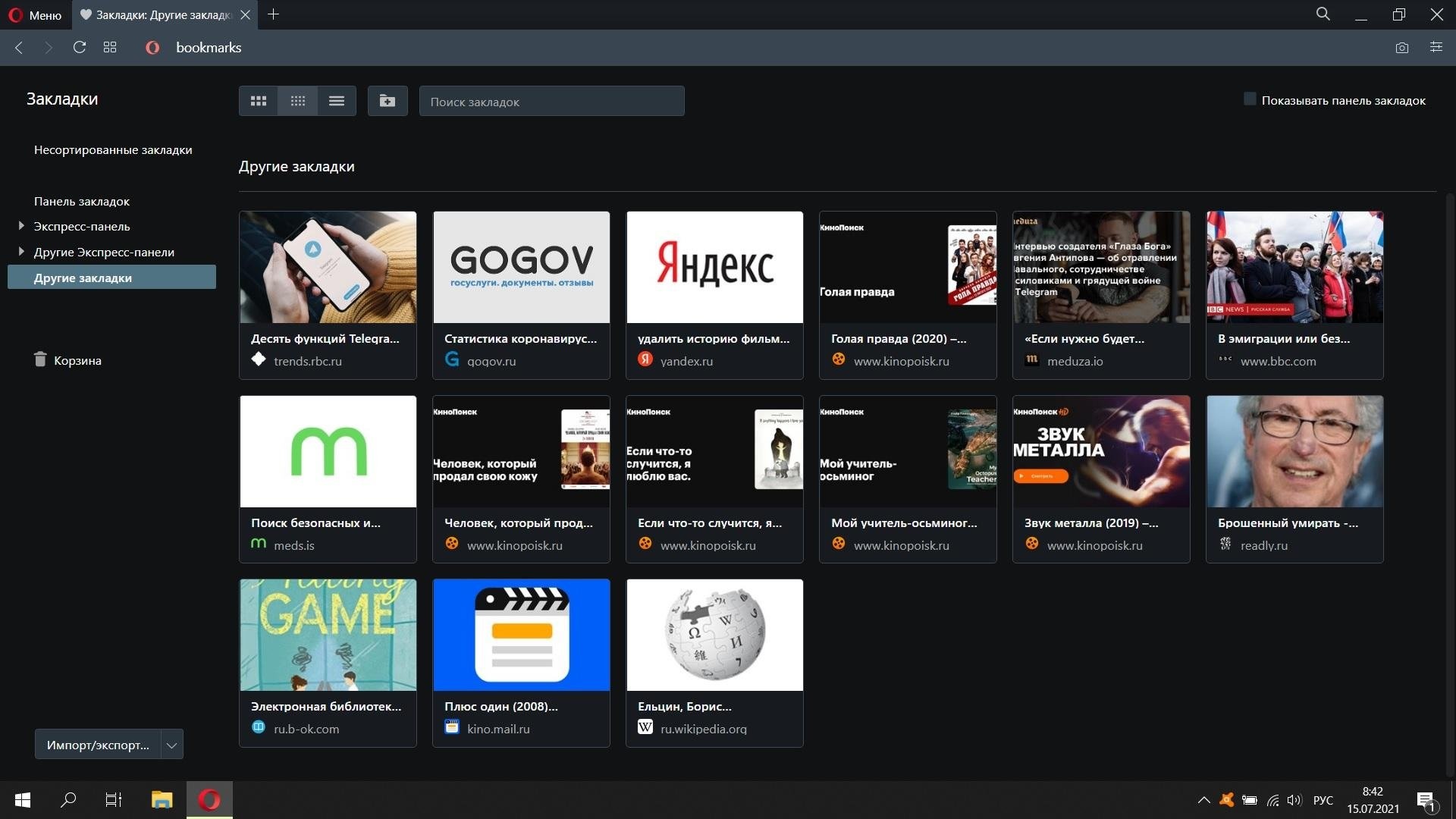This screenshot has width=1456, height=819.
Task: Open Плюс один (2008) kino.mail.ru bookmark
Action: 521,663
